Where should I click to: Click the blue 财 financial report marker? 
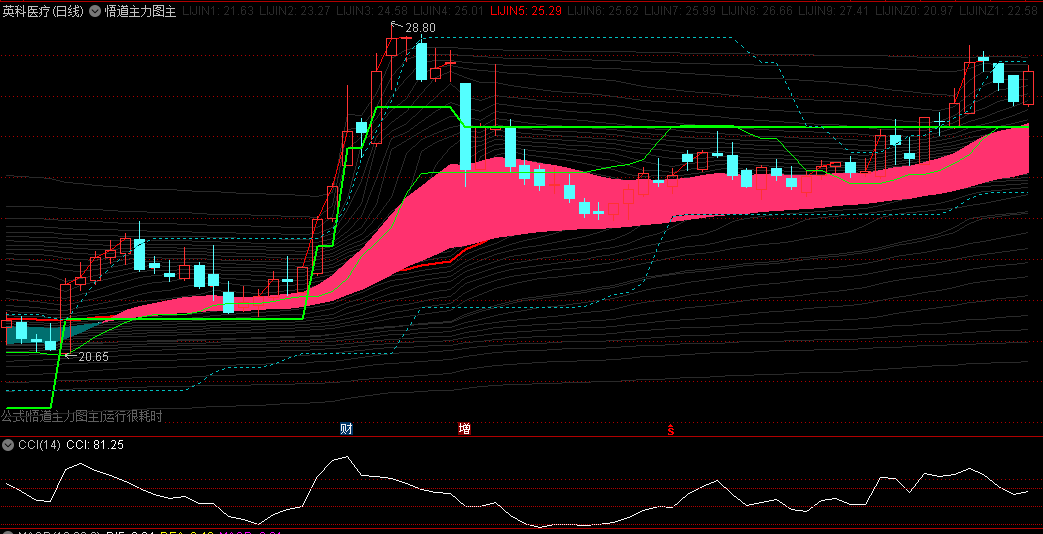click(346, 428)
